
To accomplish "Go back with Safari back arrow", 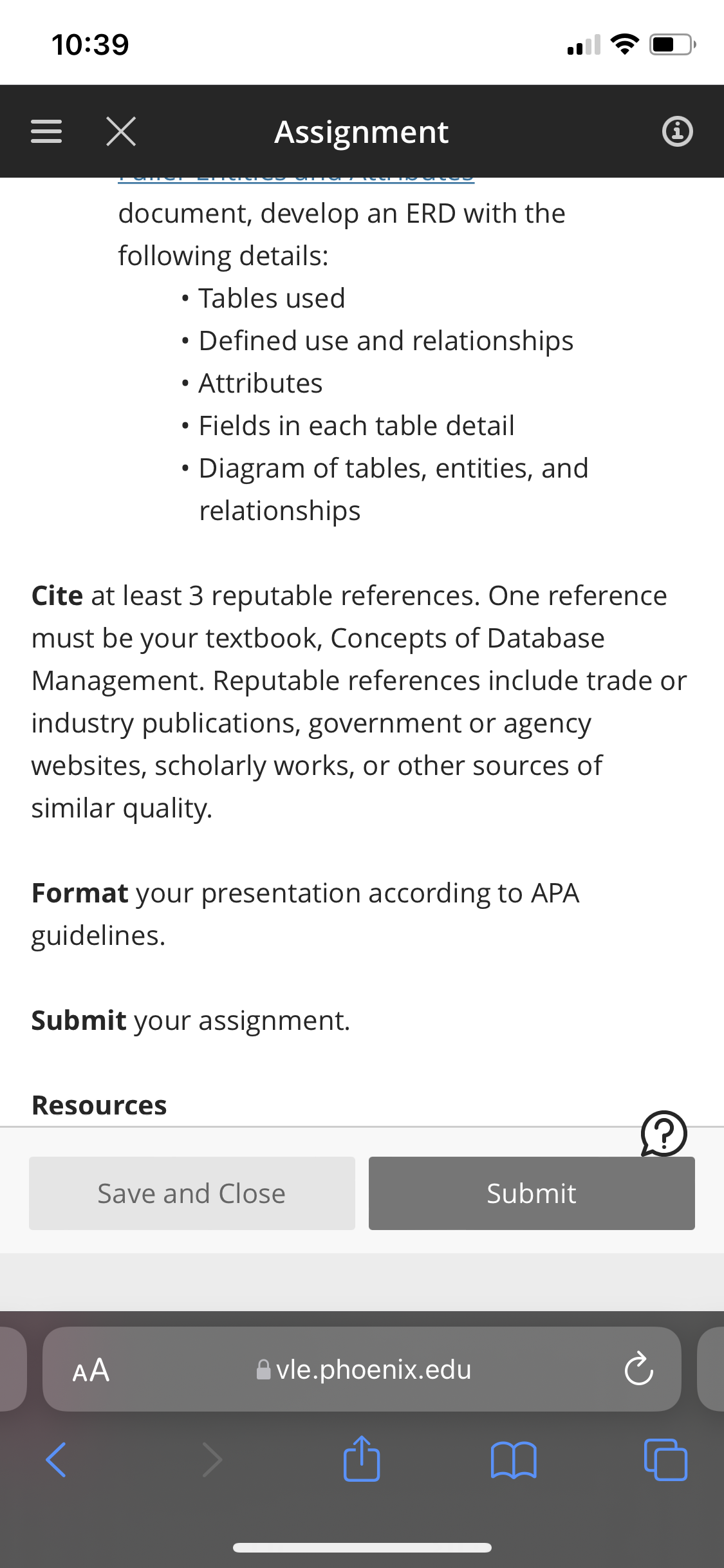I will pyautogui.click(x=56, y=1459).
